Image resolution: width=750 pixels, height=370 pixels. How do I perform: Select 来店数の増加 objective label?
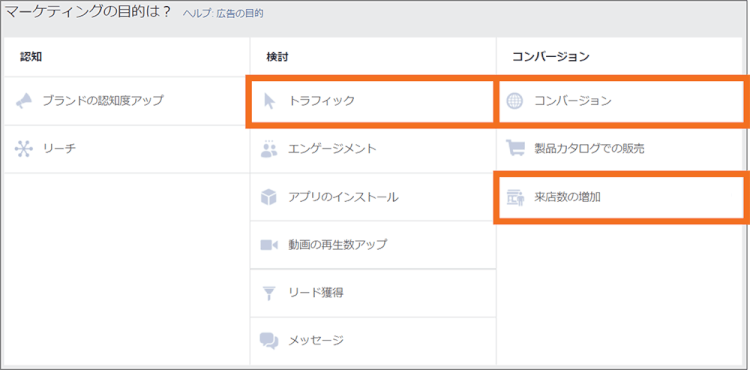pyautogui.click(x=567, y=197)
